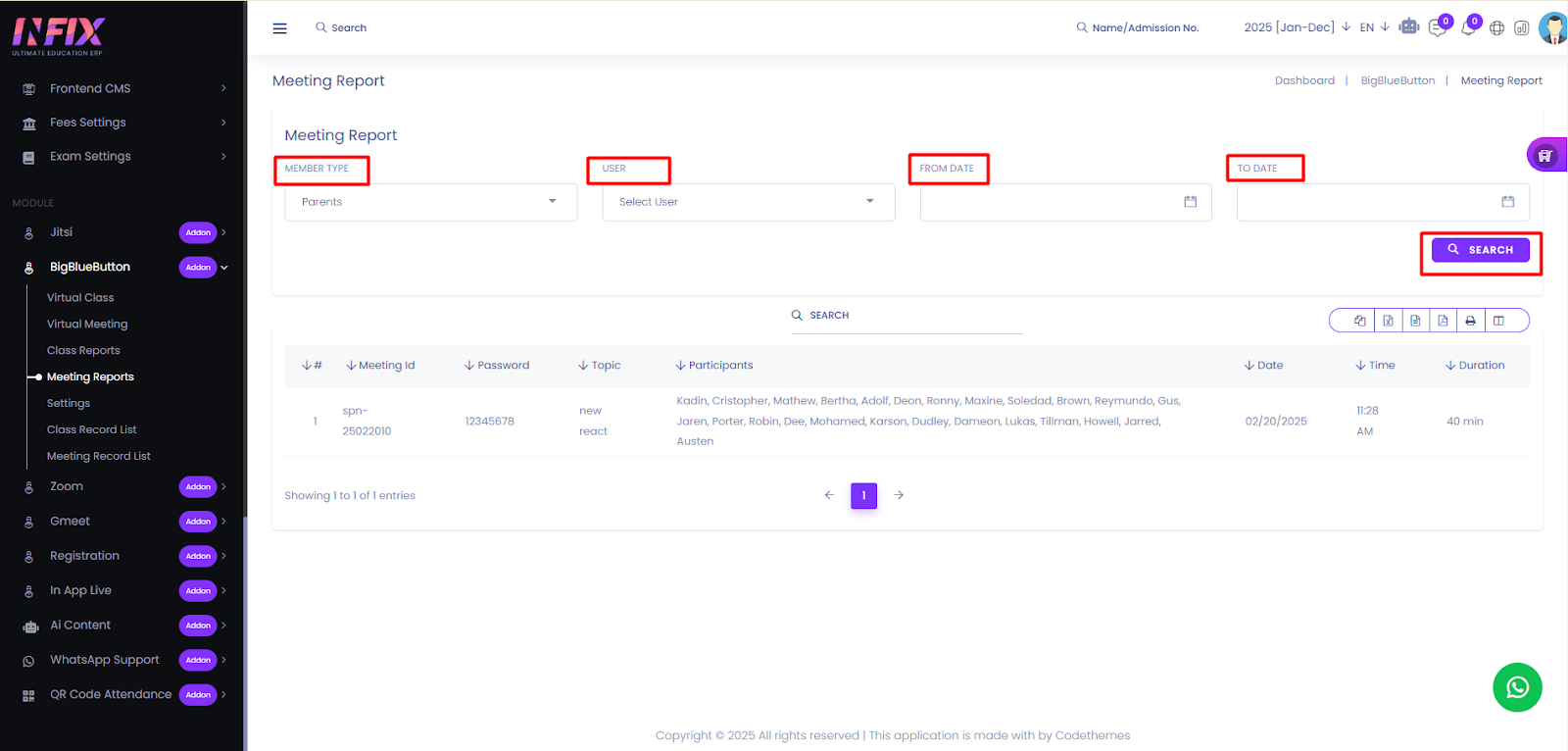The width and height of the screenshot is (1568, 751).
Task: Click the QR Code Attendance icon
Action: pyautogui.click(x=29, y=695)
